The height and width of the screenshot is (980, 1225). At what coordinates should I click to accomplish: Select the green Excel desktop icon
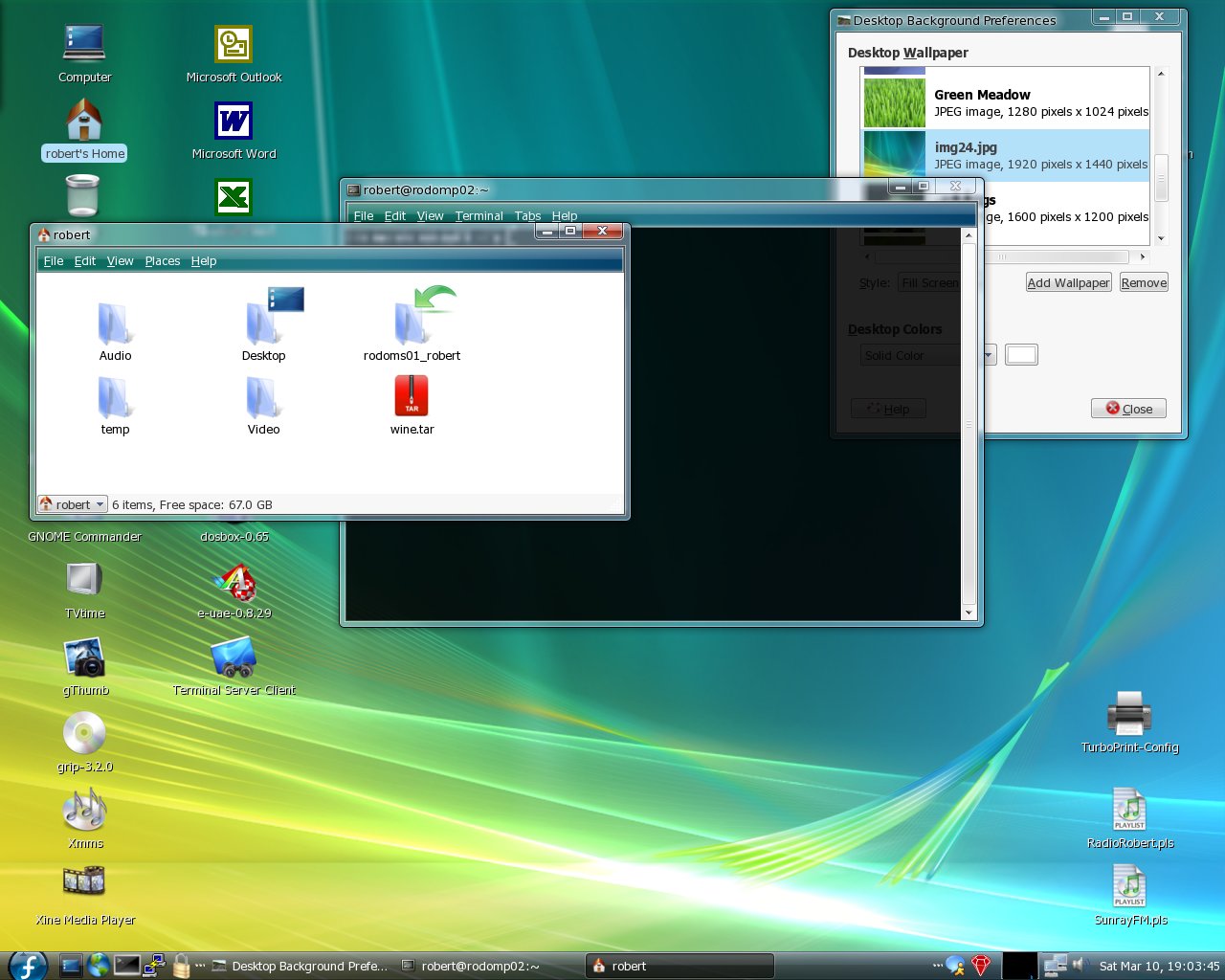click(234, 197)
